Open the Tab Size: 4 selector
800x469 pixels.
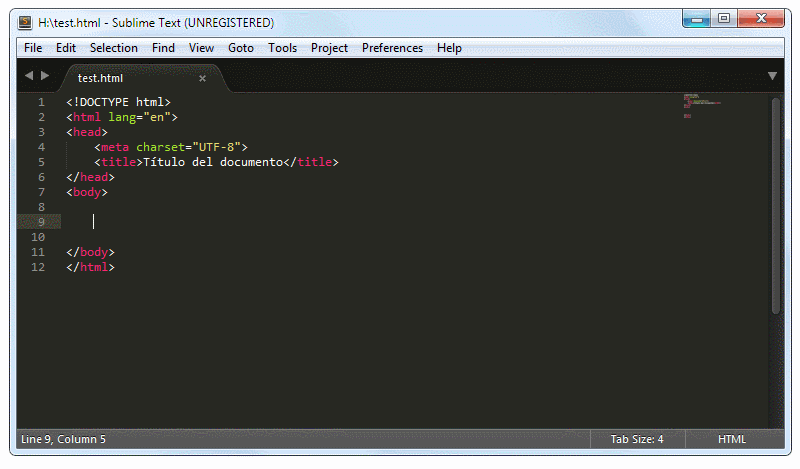pyautogui.click(x=637, y=439)
